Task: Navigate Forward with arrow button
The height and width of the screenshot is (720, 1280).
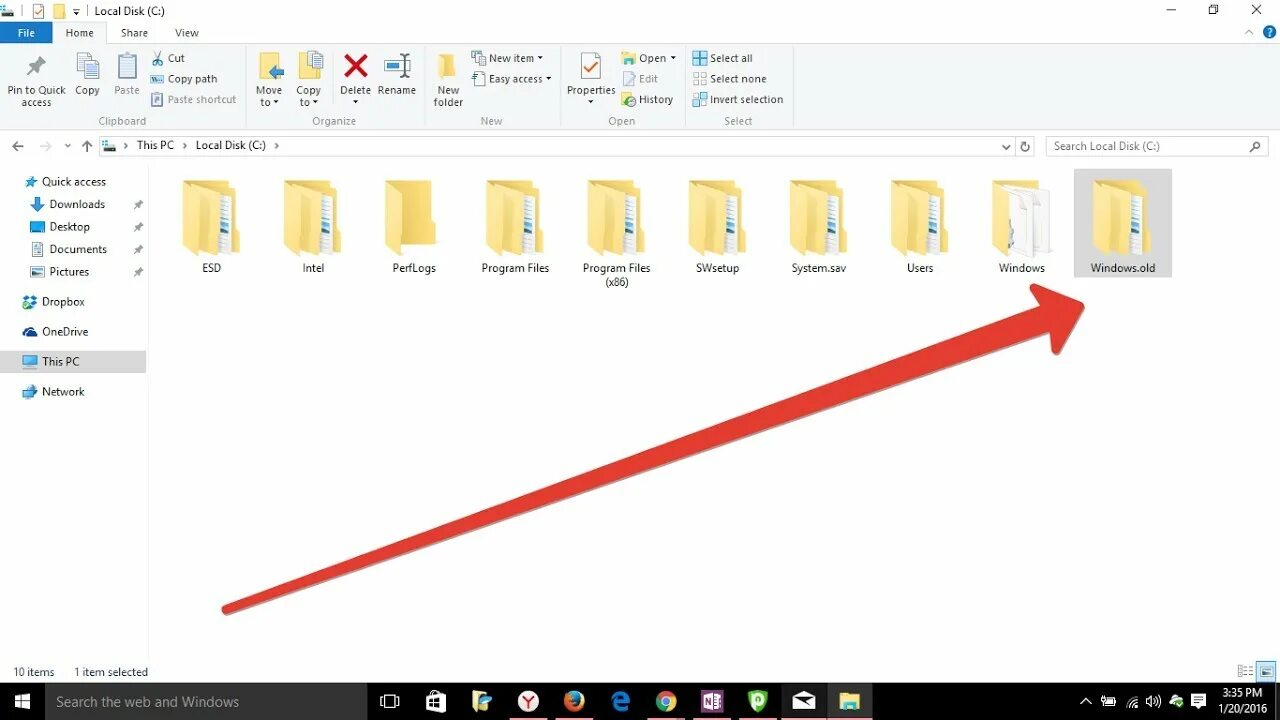Action: pyautogui.click(x=45, y=146)
